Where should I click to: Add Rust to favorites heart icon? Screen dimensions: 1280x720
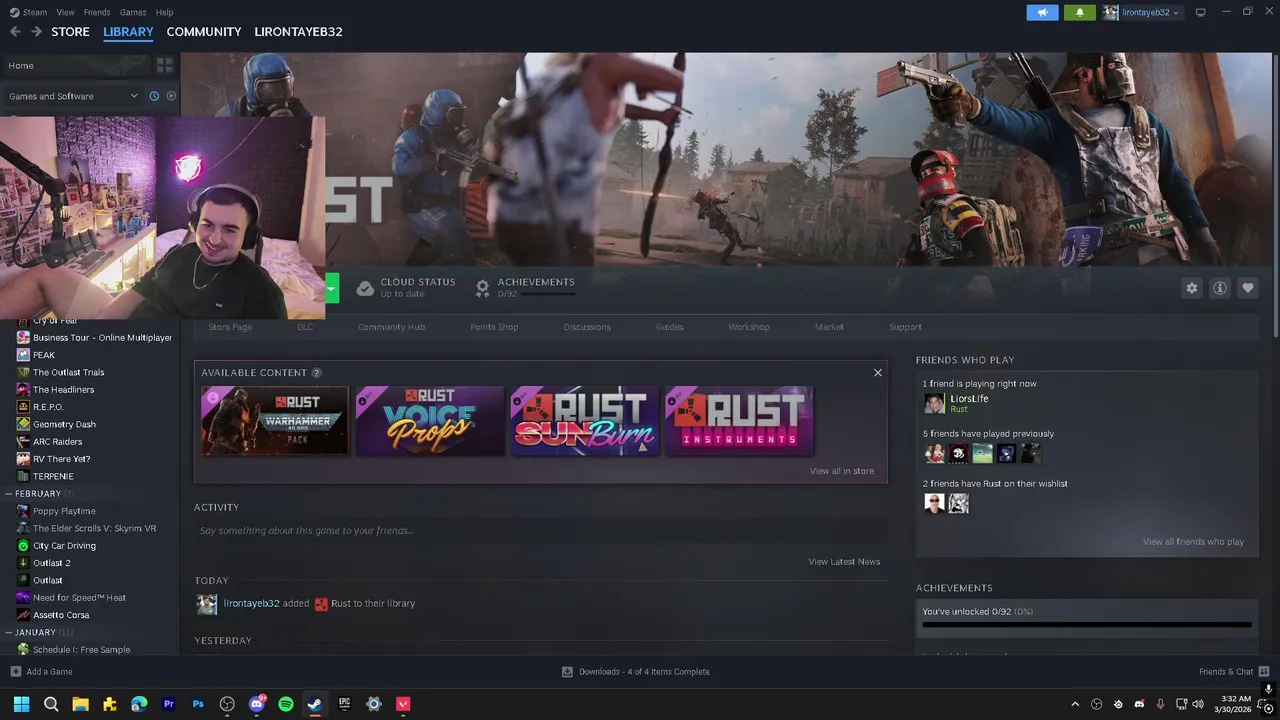[1248, 288]
